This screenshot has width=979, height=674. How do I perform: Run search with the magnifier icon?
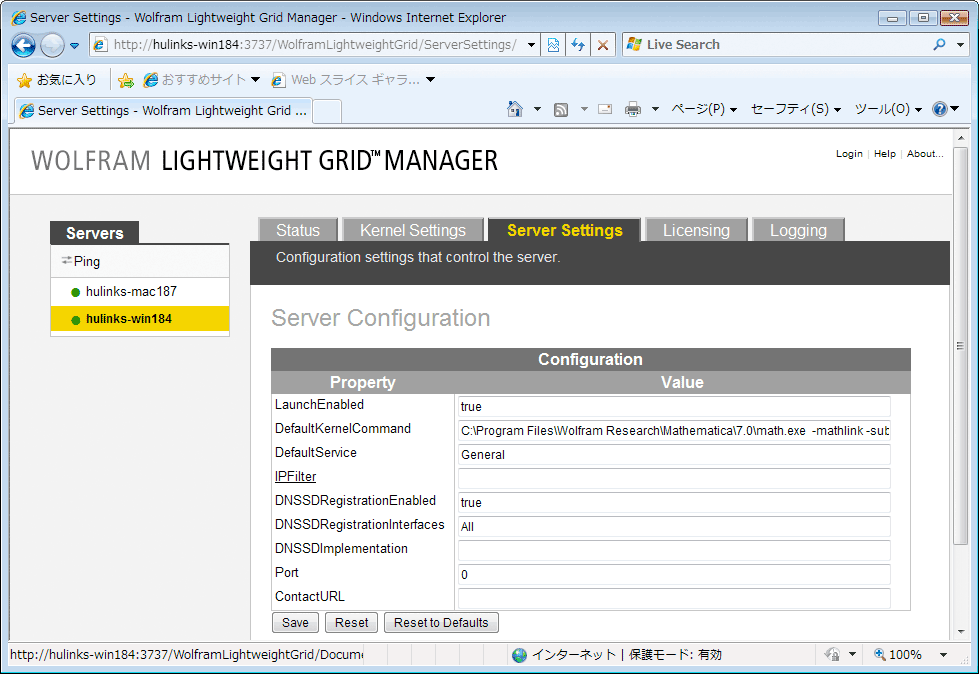click(939, 45)
